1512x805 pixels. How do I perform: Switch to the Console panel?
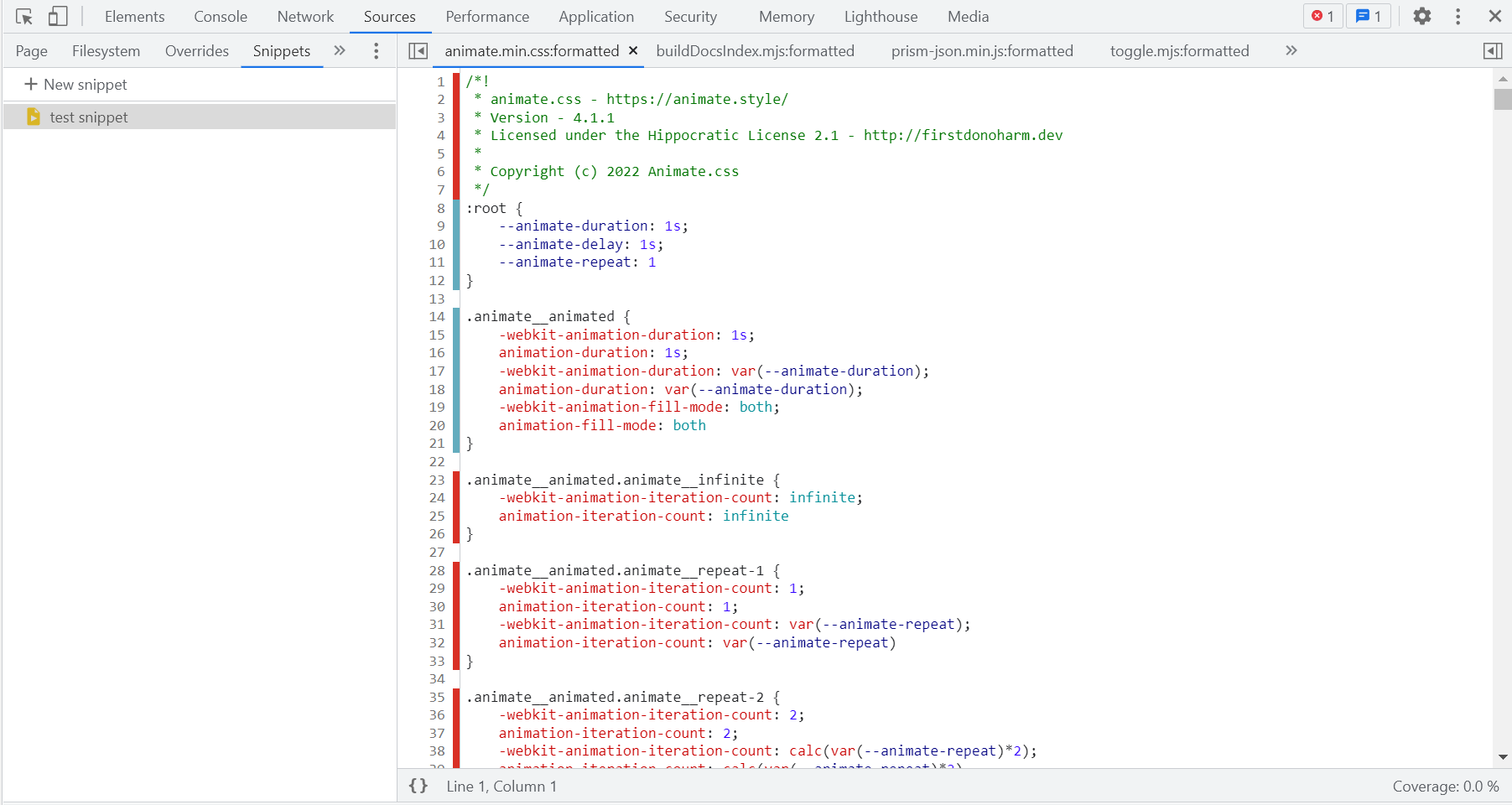pos(221,17)
